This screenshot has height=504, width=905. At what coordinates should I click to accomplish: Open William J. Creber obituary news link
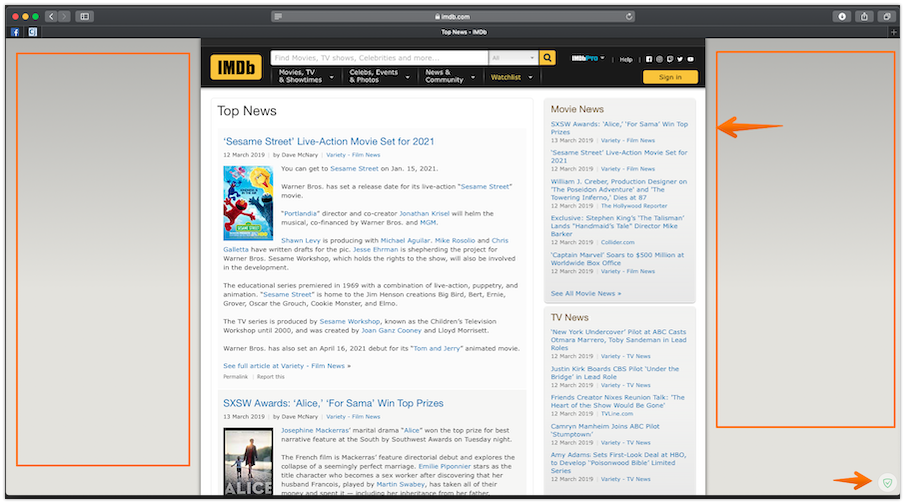click(x=619, y=189)
